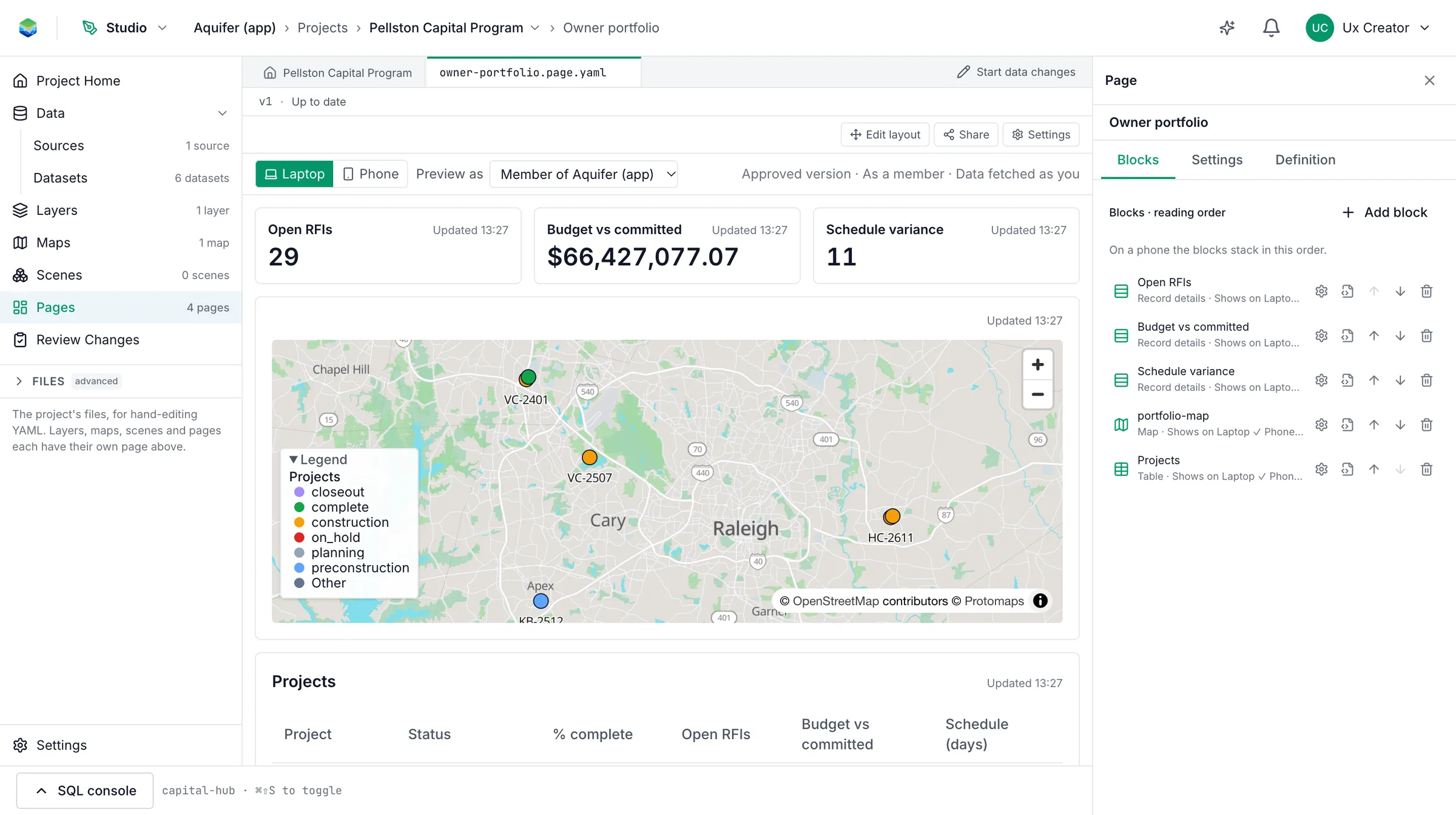Image resolution: width=1456 pixels, height=815 pixels.
Task: Open the Preview as member dropdown
Action: [584, 174]
